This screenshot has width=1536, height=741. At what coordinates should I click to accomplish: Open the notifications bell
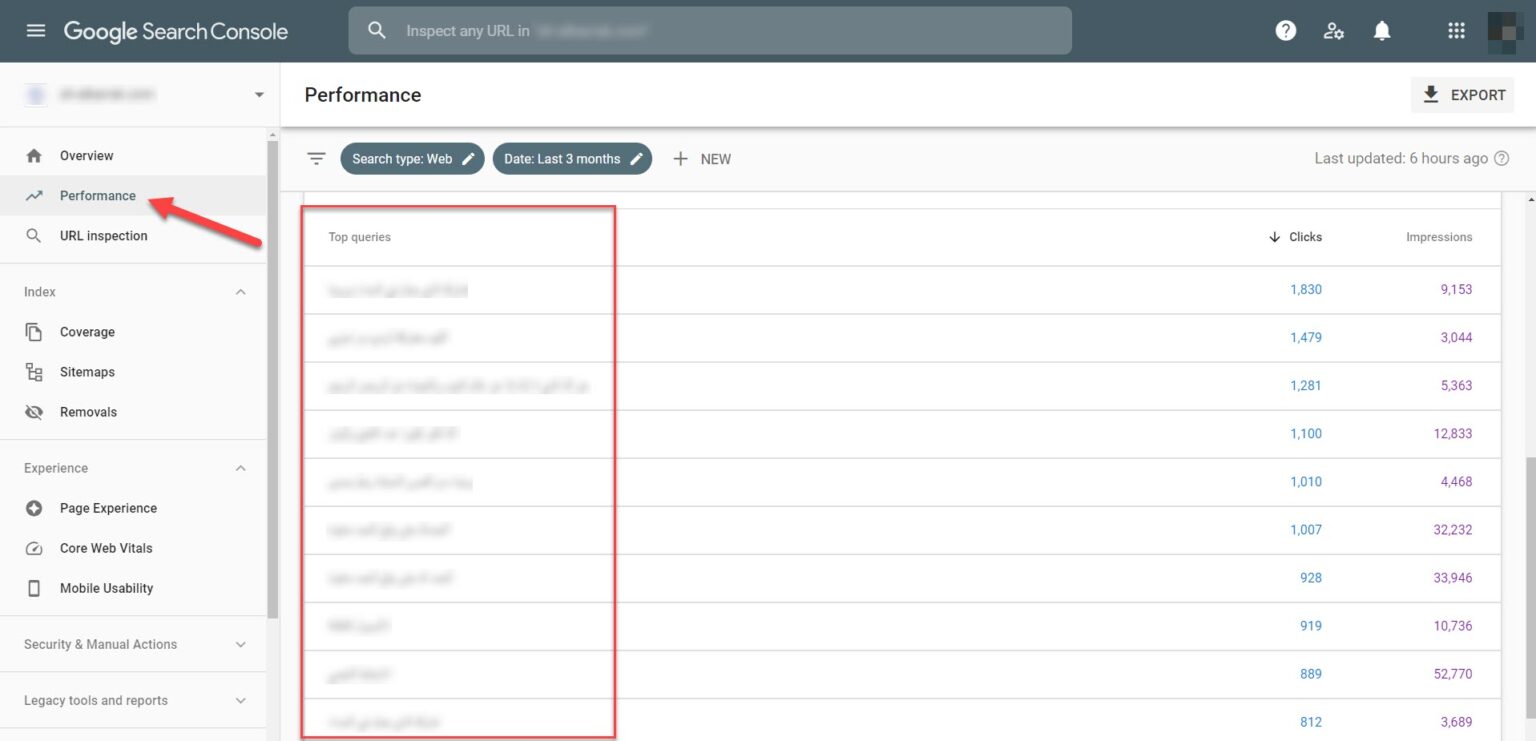click(x=1382, y=31)
